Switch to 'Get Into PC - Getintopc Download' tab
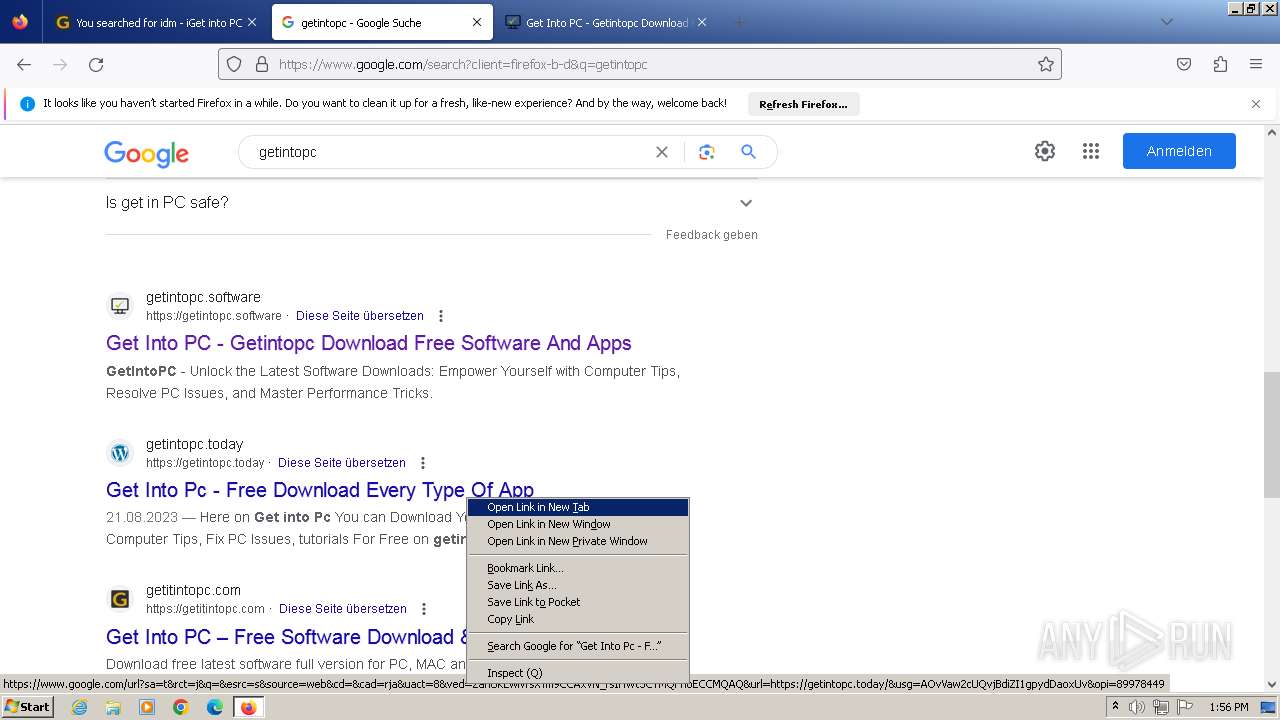Screen dimensions: 1280x720 tap(604, 22)
